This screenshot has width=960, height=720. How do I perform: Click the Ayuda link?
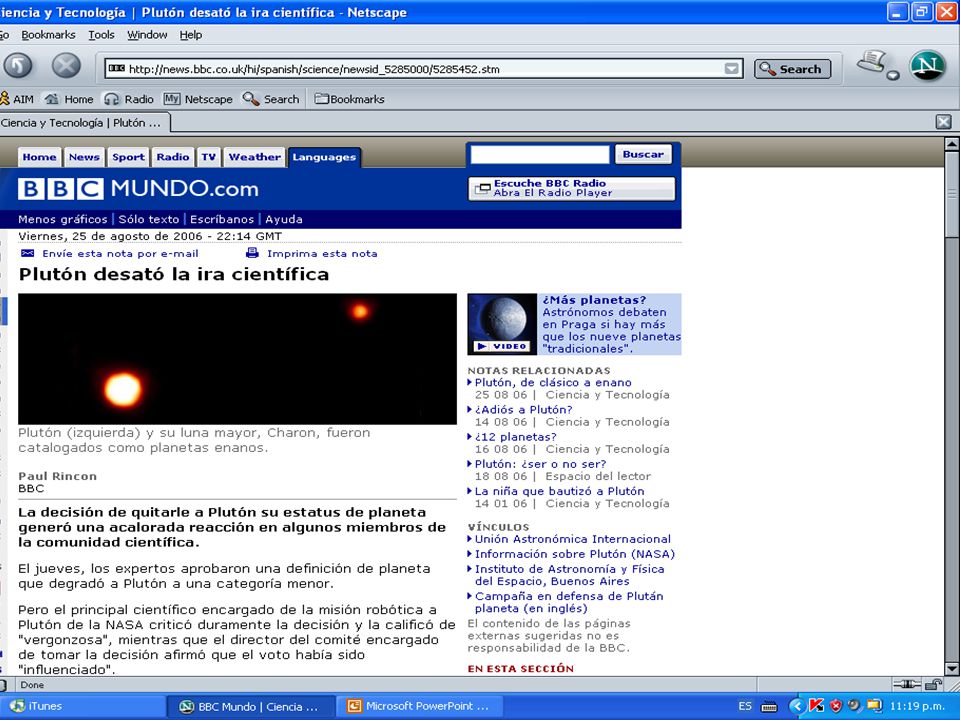click(283, 219)
